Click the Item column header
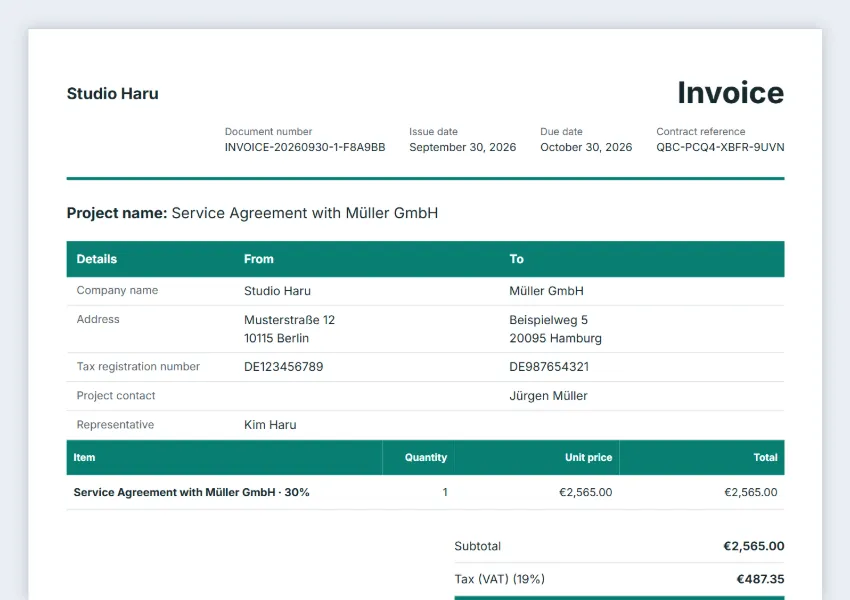 click(x=84, y=457)
